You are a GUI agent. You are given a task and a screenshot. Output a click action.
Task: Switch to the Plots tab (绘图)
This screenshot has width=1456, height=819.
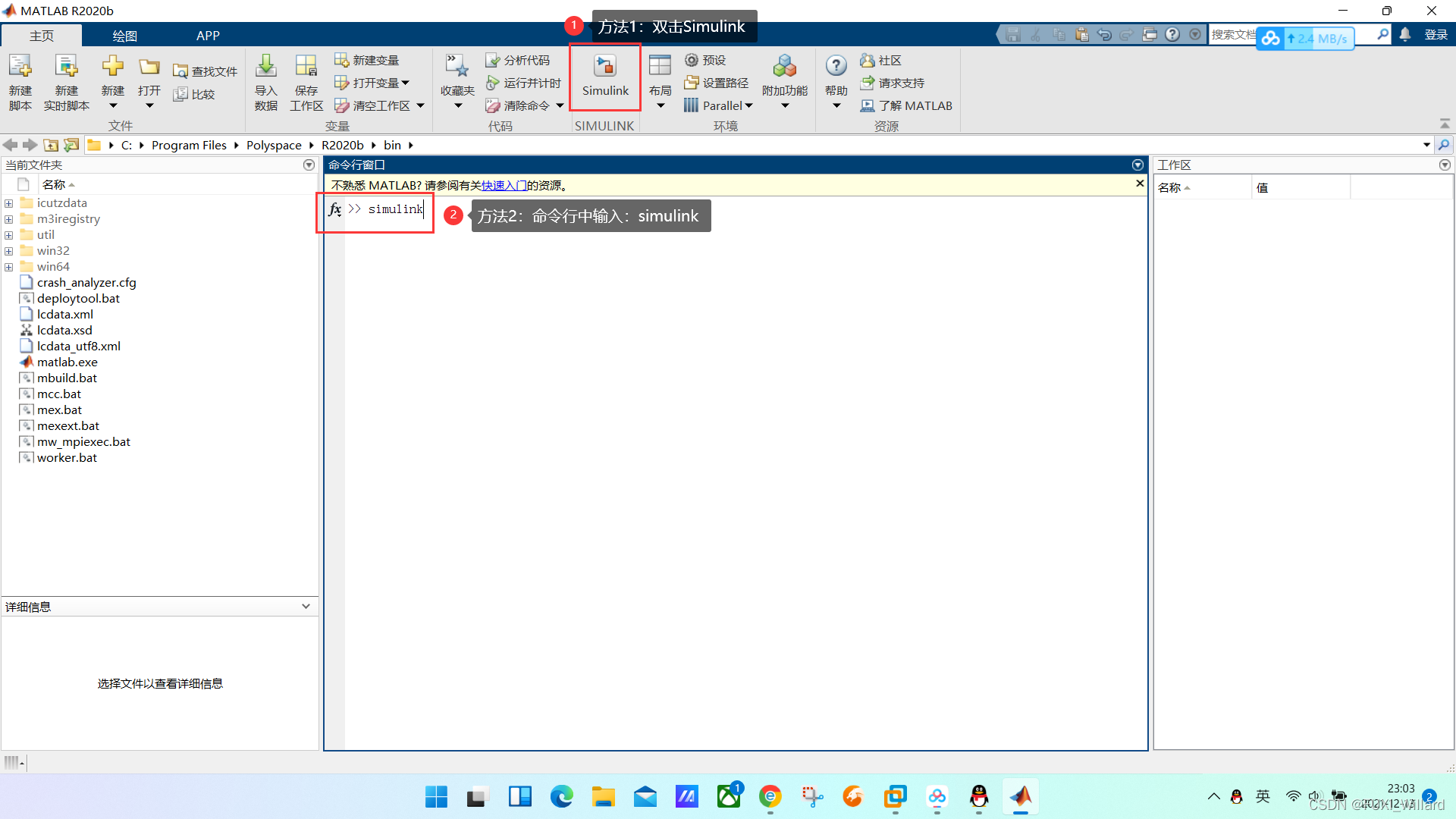(x=124, y=36)
